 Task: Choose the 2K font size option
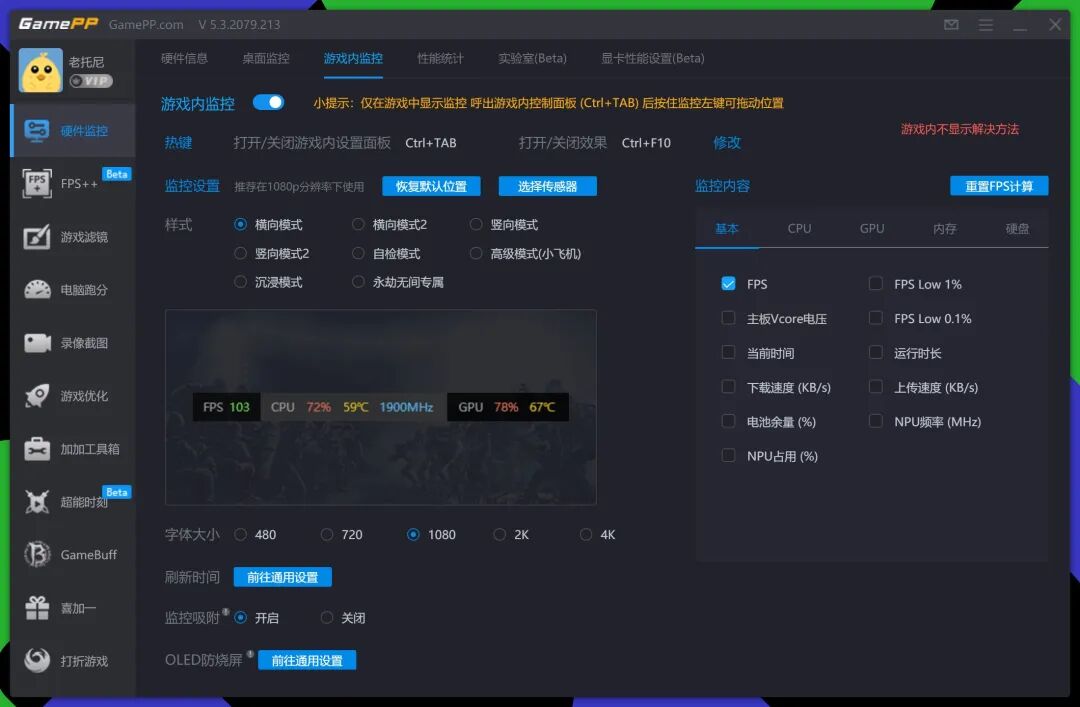click(x=499, y=535)
